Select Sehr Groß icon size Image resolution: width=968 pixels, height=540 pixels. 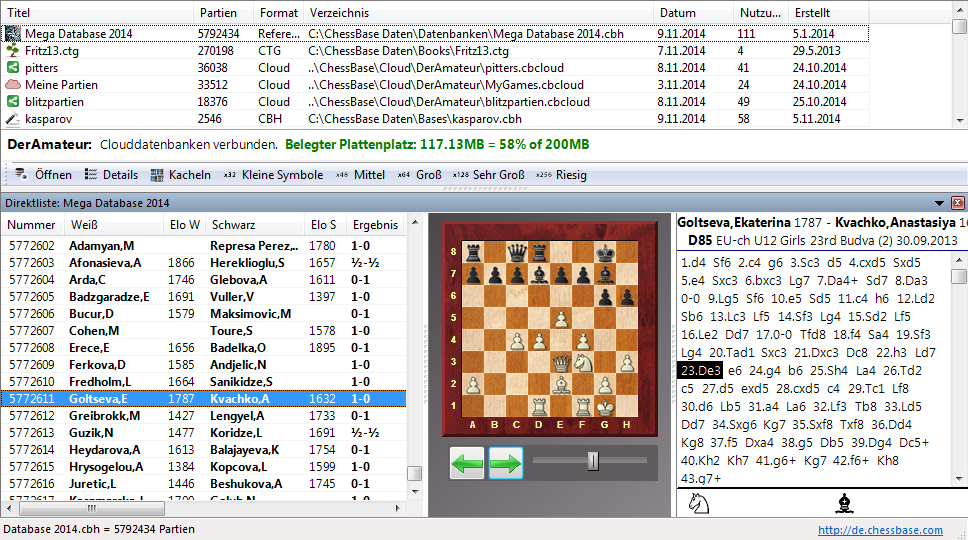tap(488, 175)
